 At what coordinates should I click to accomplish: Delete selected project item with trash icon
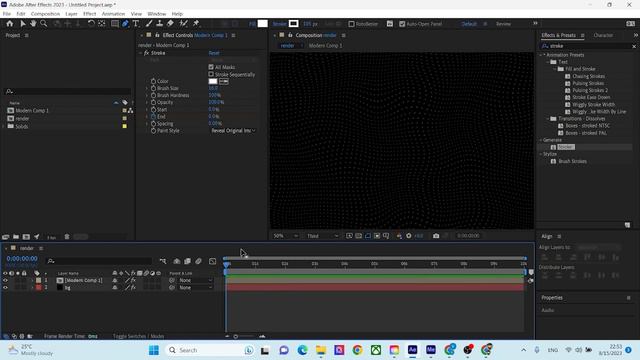(x=67, y=237)
